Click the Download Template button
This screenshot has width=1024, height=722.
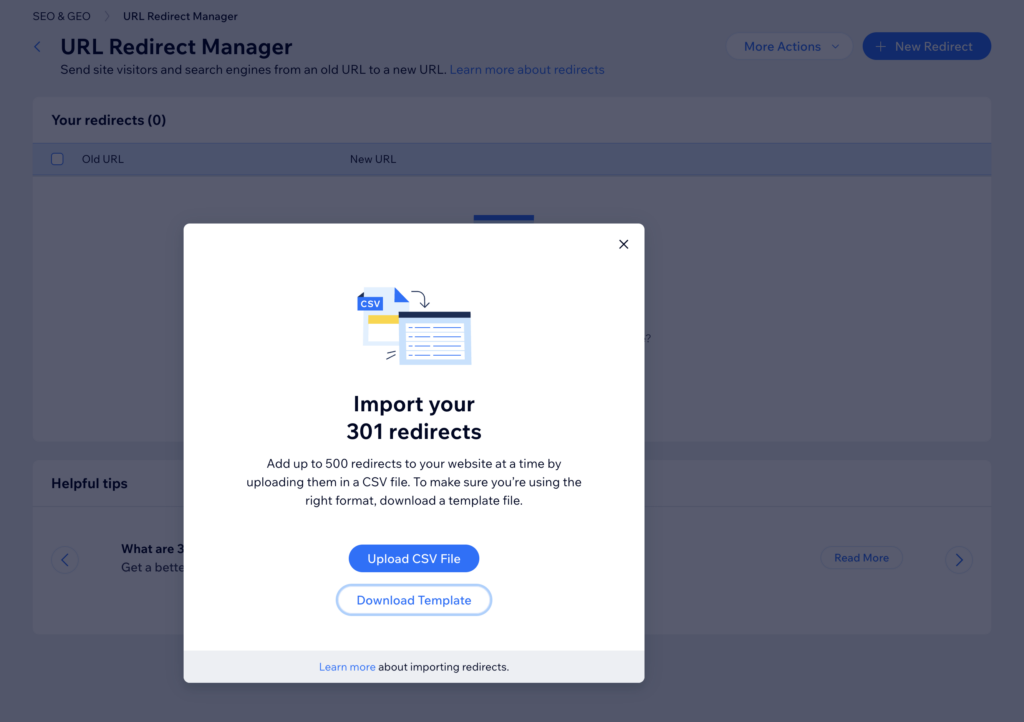coord(413,600)
